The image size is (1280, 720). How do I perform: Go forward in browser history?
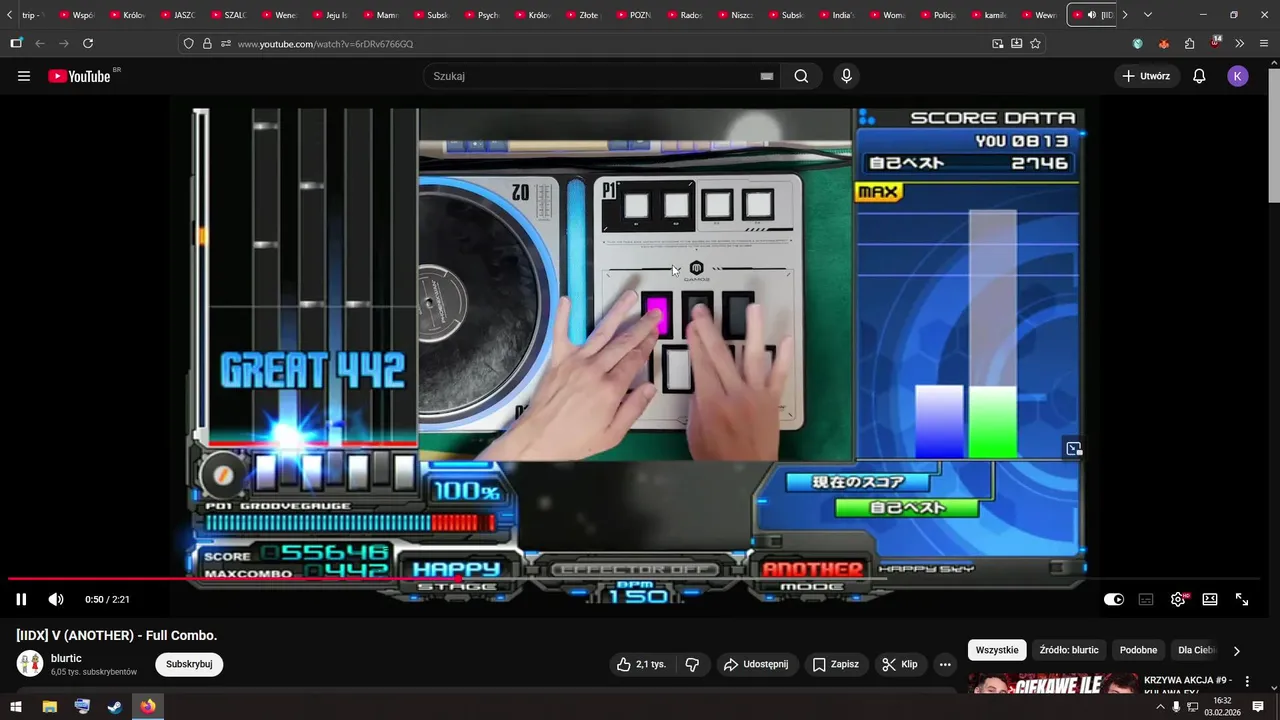(x=64, y=43)
